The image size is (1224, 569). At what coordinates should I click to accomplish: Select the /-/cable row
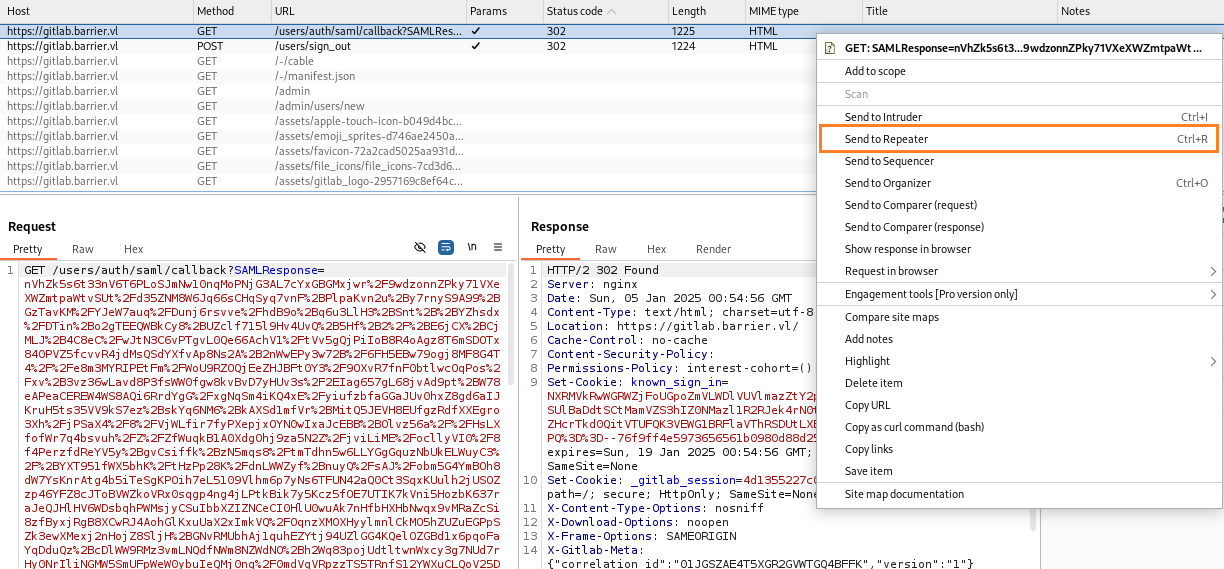[408, 61]
